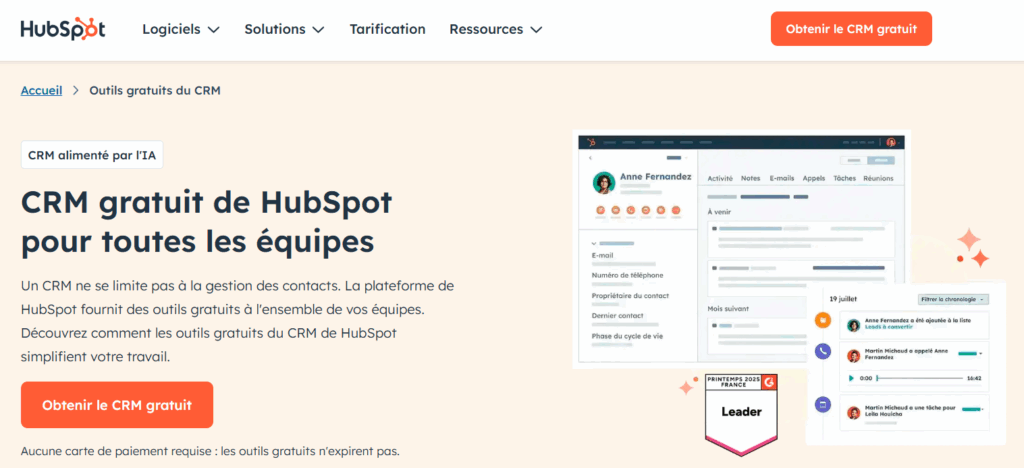Open the Filtrer la chronologie dropdown
The width and height of the screenshot is (1024, 468).
(953, 300)
